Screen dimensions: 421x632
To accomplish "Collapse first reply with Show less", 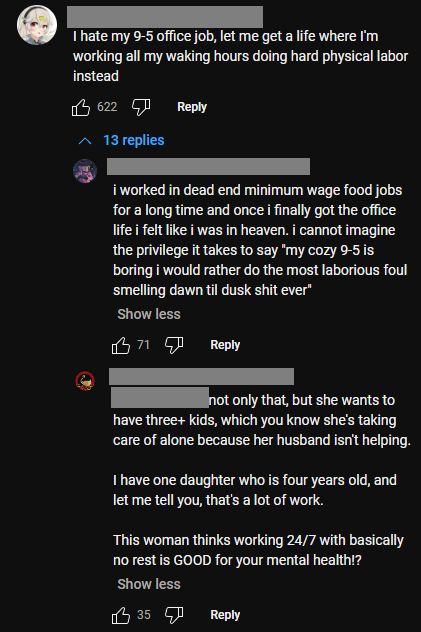I will (x=149, y=314).
